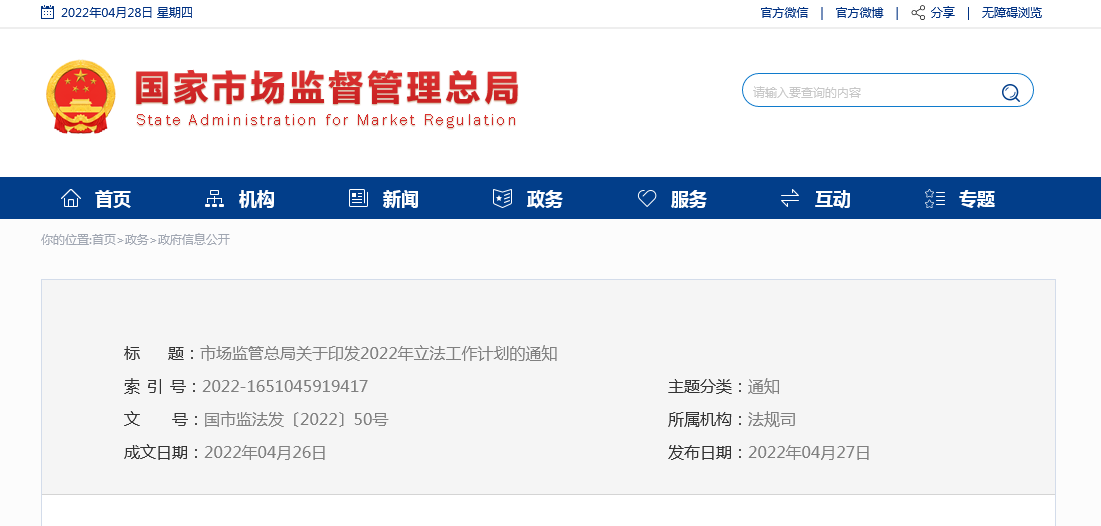1101x526 pixels.
Task: Select the 主题分类 value 通知
Action: pyautogui.click(x=764, y=386)
